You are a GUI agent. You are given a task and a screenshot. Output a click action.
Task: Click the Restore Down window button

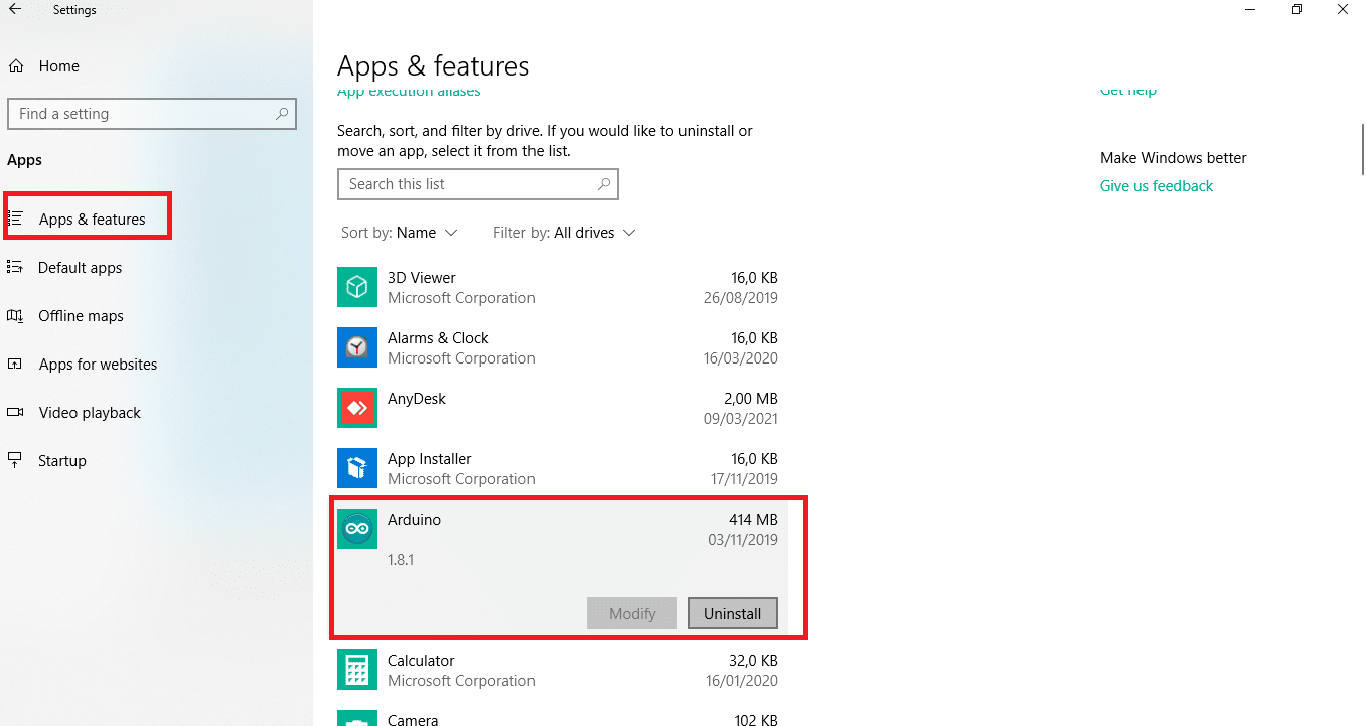(1297, 10)
